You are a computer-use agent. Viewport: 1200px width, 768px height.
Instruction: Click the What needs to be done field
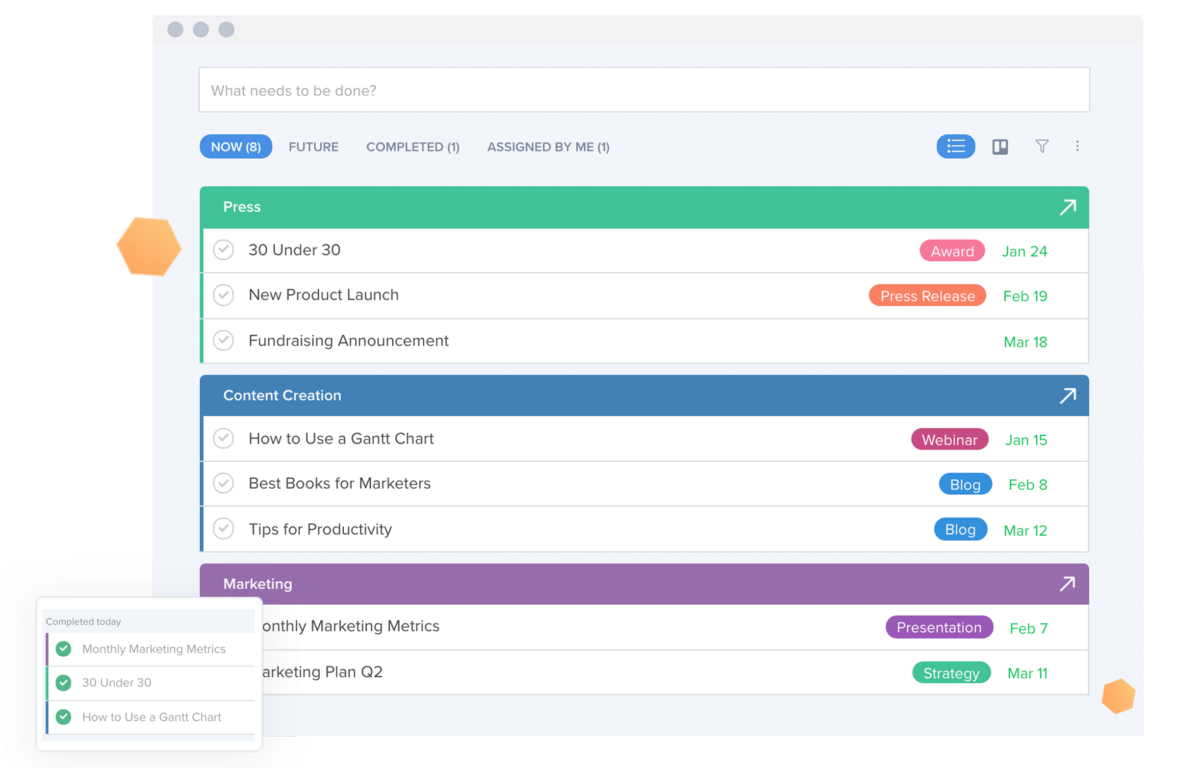644,90
